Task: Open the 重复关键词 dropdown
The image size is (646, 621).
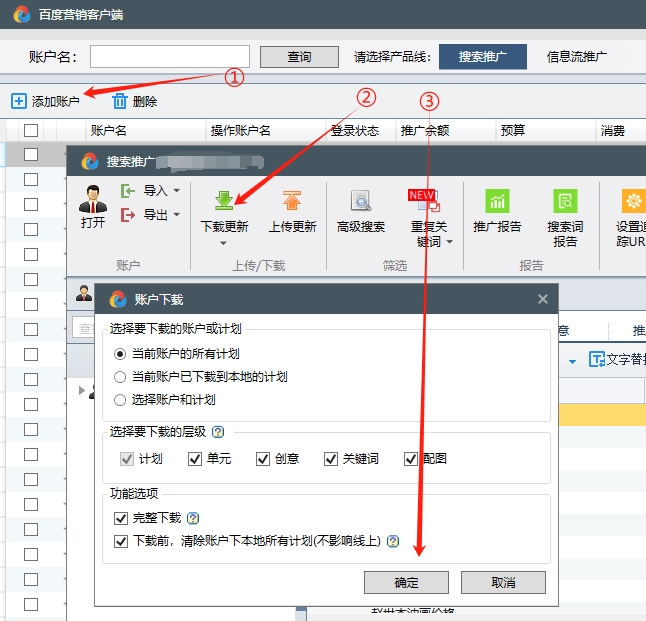Action: (x=450, y=242)
